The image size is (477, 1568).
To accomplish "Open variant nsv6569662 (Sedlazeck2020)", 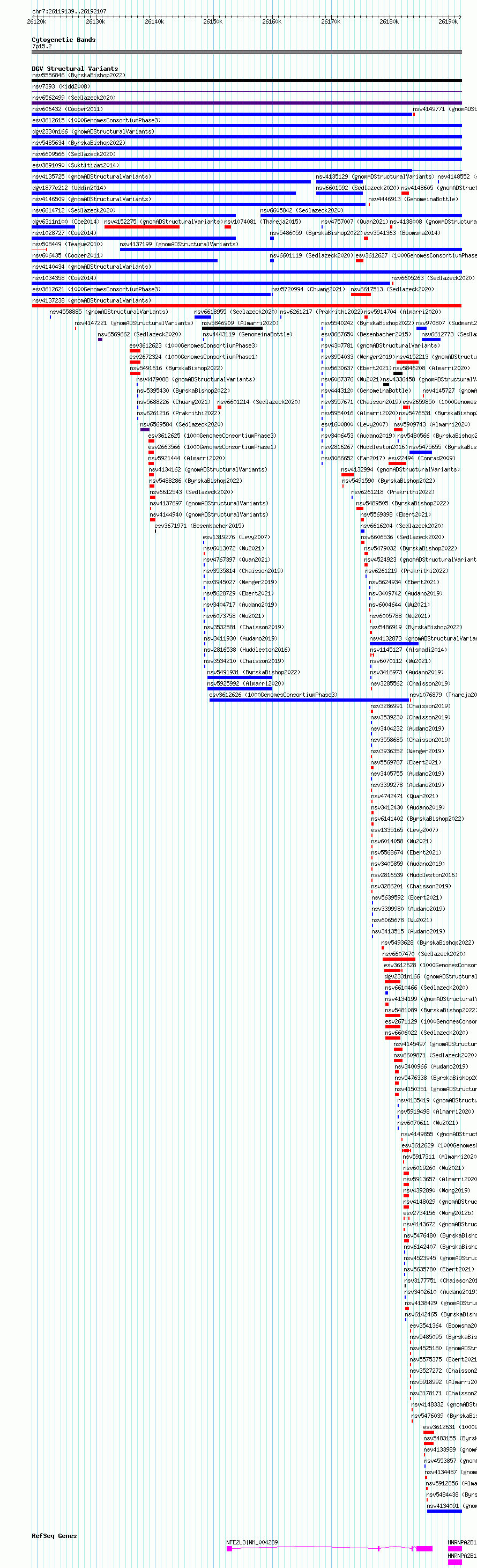I will point(139,335).
